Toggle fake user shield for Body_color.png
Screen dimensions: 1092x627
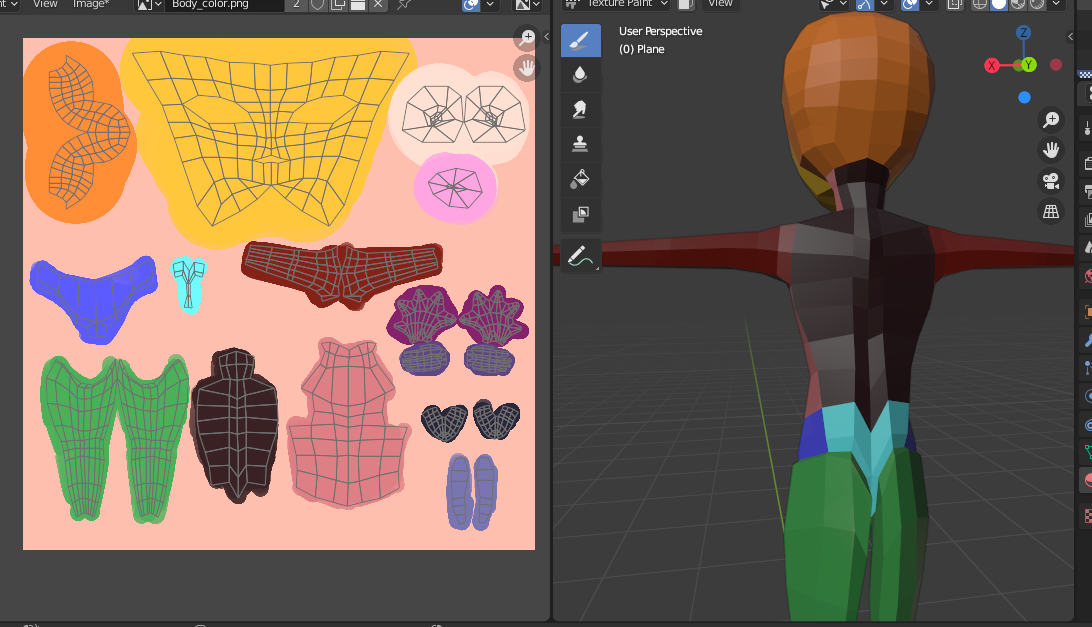tap(318, 4)
